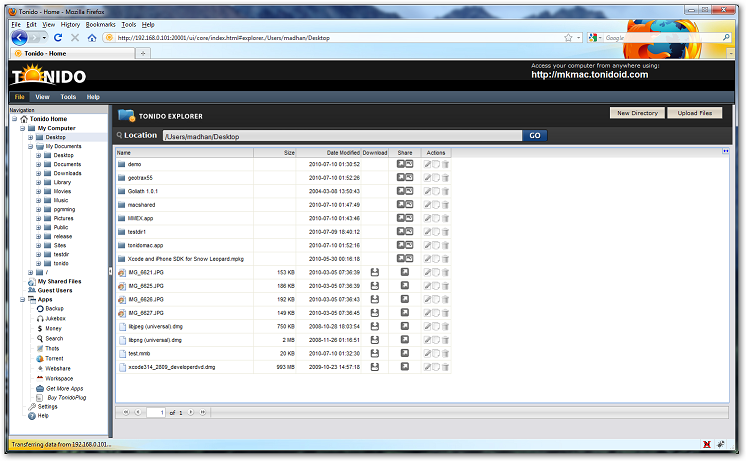Click the navigation panel collapse handle
The width and height of the screenshot is (746, 461).
(x=111, y=272)
